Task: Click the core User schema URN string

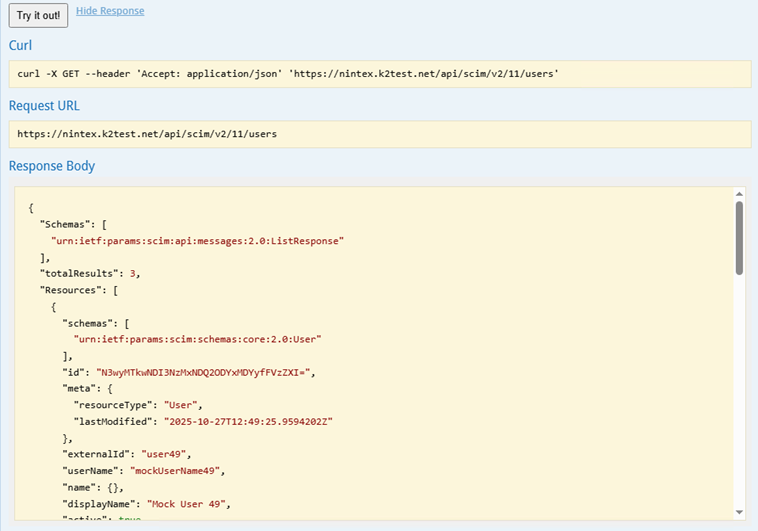Action: coord(198,339)
